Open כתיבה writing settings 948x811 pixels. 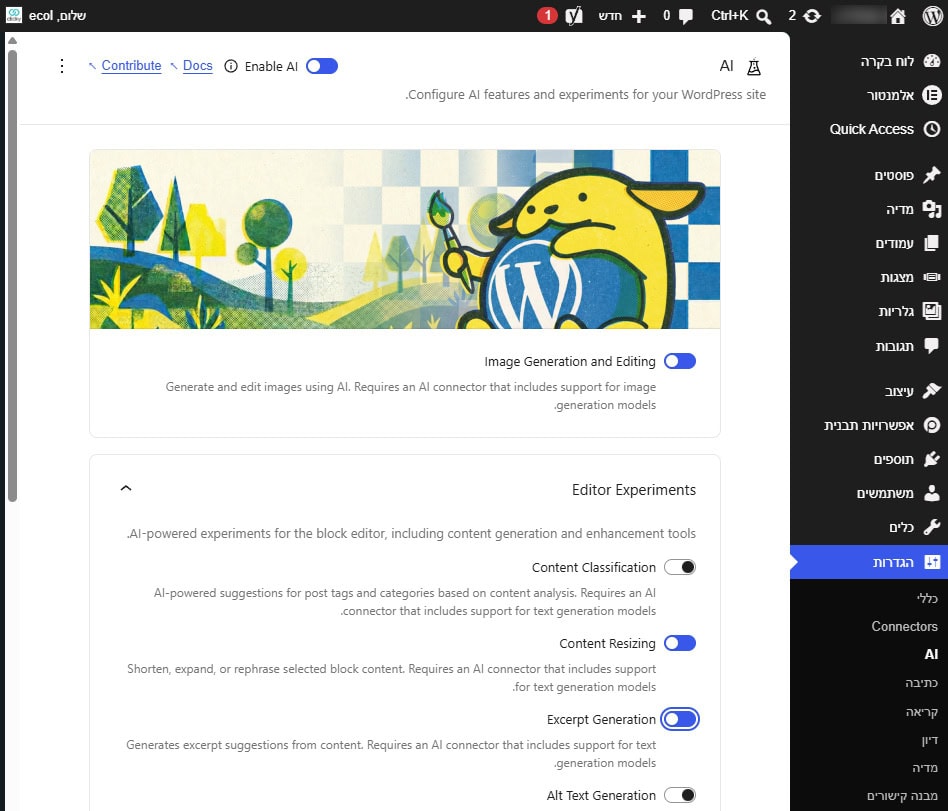(x=921, y=683)
